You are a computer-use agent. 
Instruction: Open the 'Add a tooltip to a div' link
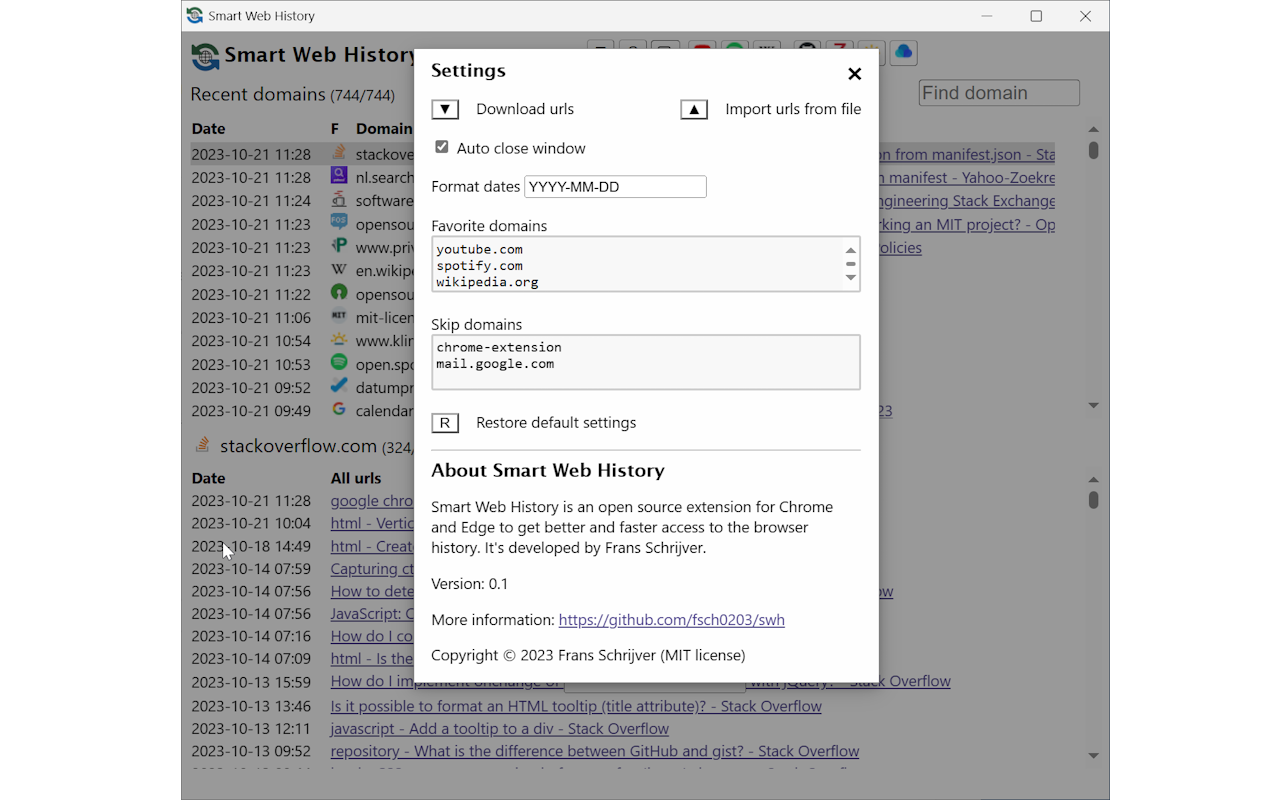point(500,729)
